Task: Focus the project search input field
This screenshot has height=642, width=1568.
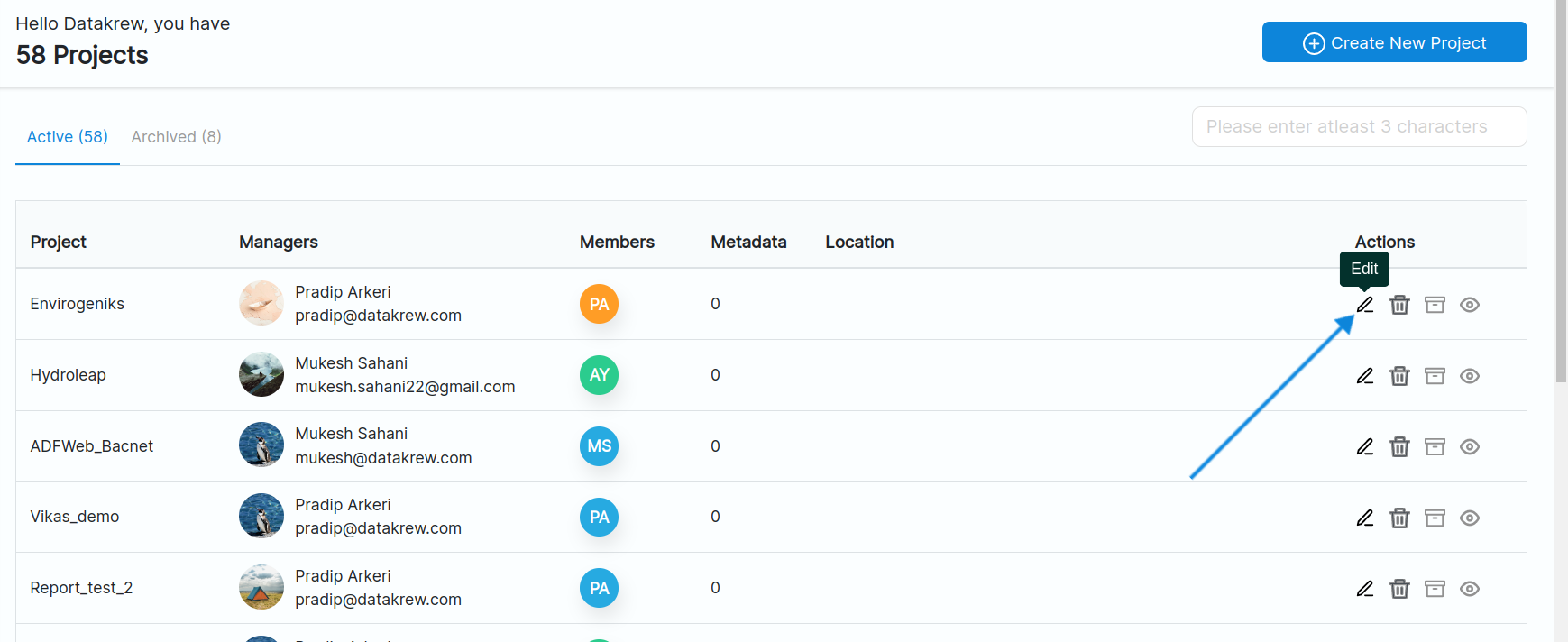Action: point(1359,126)
